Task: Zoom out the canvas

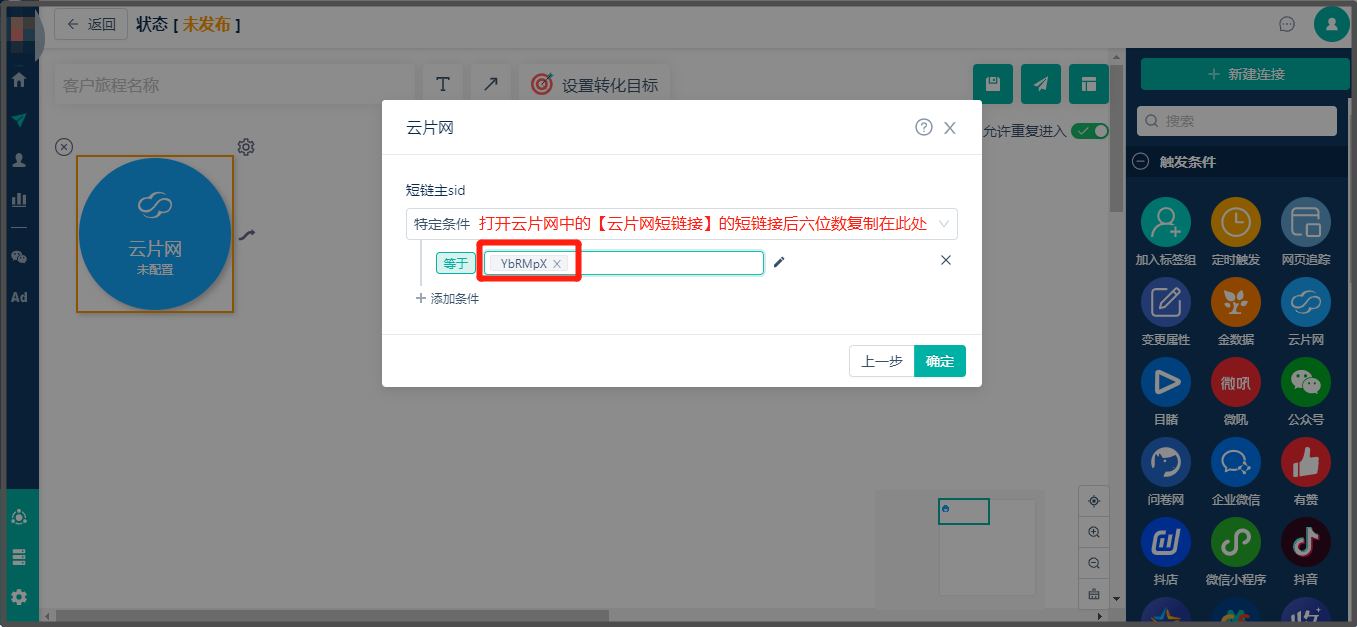Action: pyautogui.click(x=1094, y=563)
